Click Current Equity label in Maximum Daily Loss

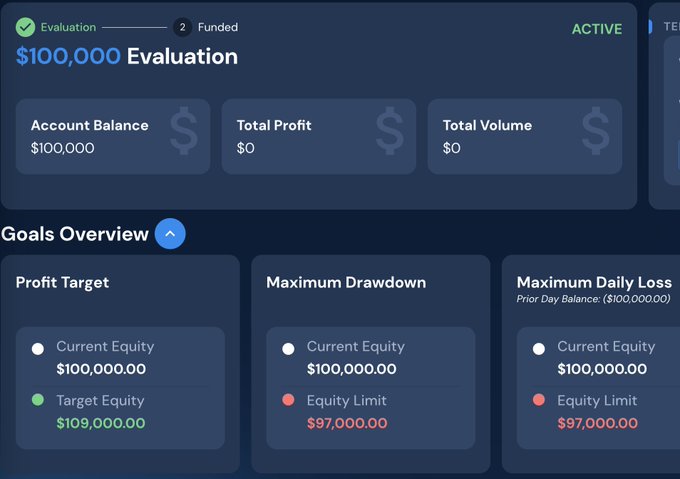[606, 347]
